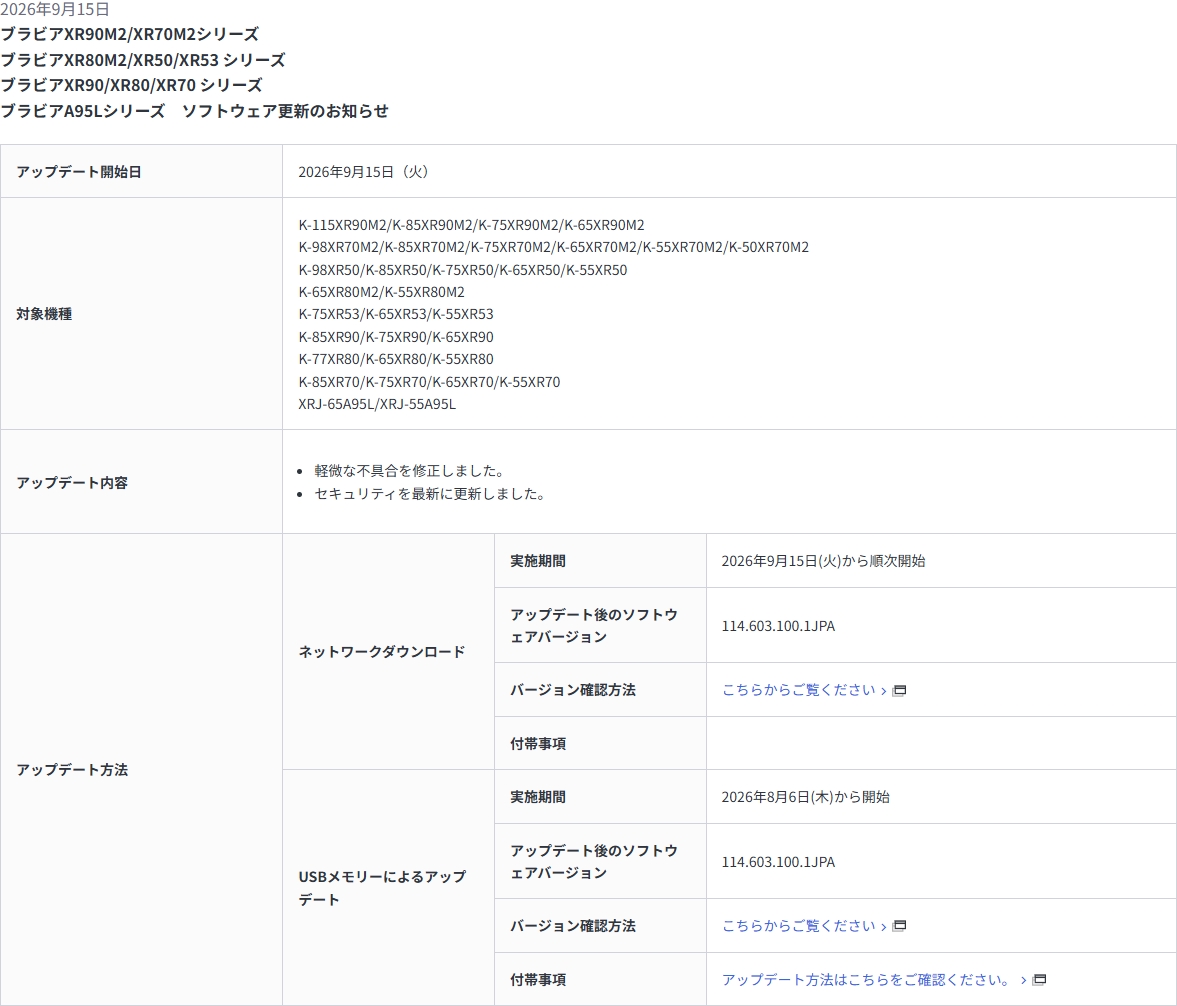Image resolution: width=1177 pixels, height=1006 pixels.
Task: Click external window icon beside network version link
Action: tap(899, 691)
